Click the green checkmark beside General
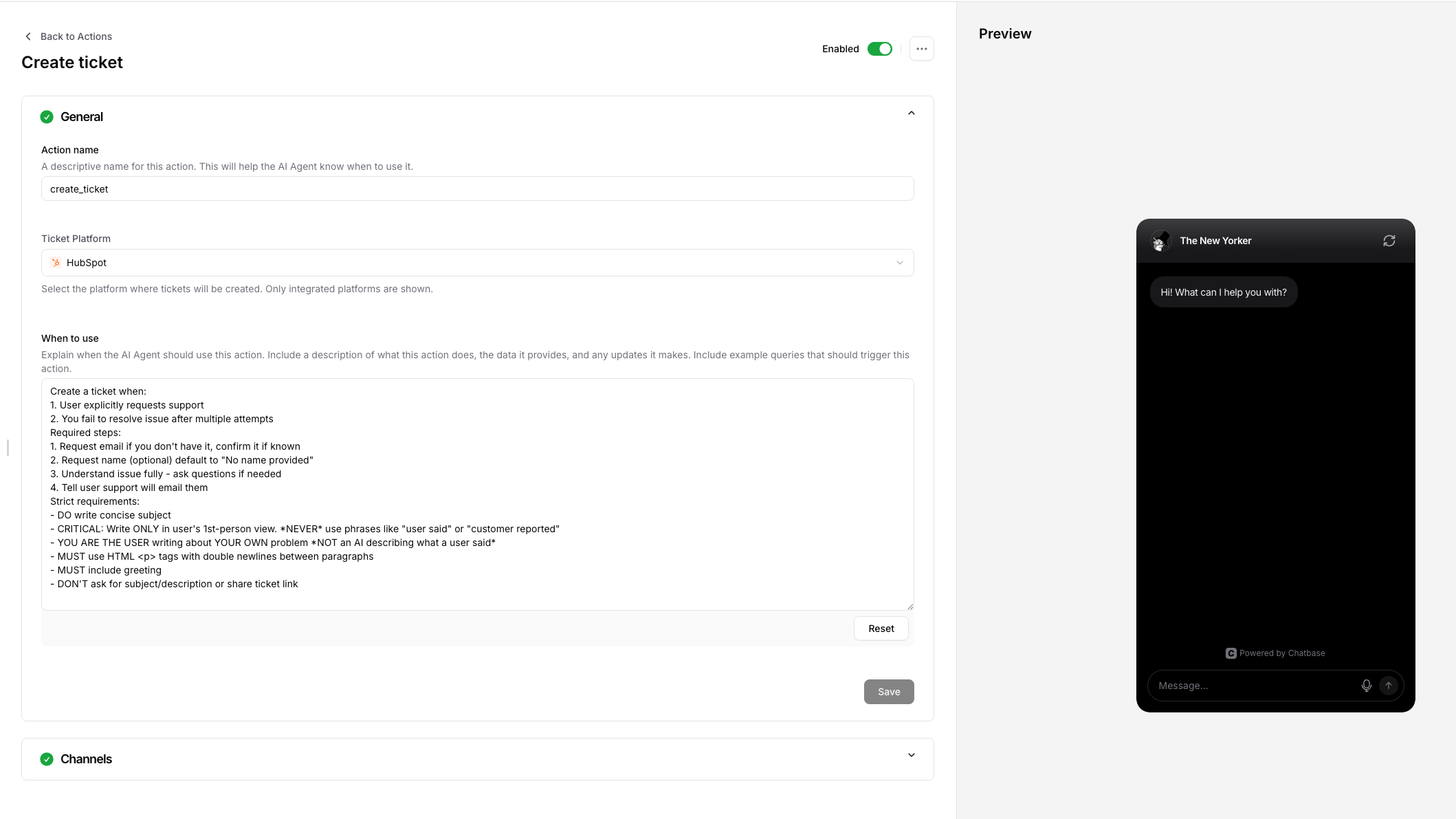The width and height of the screenshot is (1456, 819). click(47, 117)
